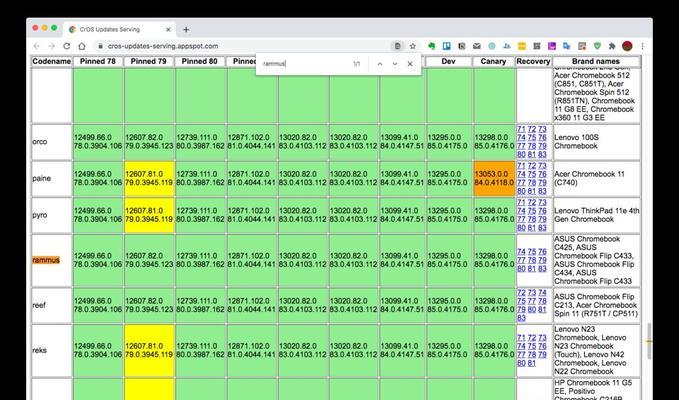Viewport: 679px width, 400px height.
Task: Click the Recovery column header
Action: point(534,61)
